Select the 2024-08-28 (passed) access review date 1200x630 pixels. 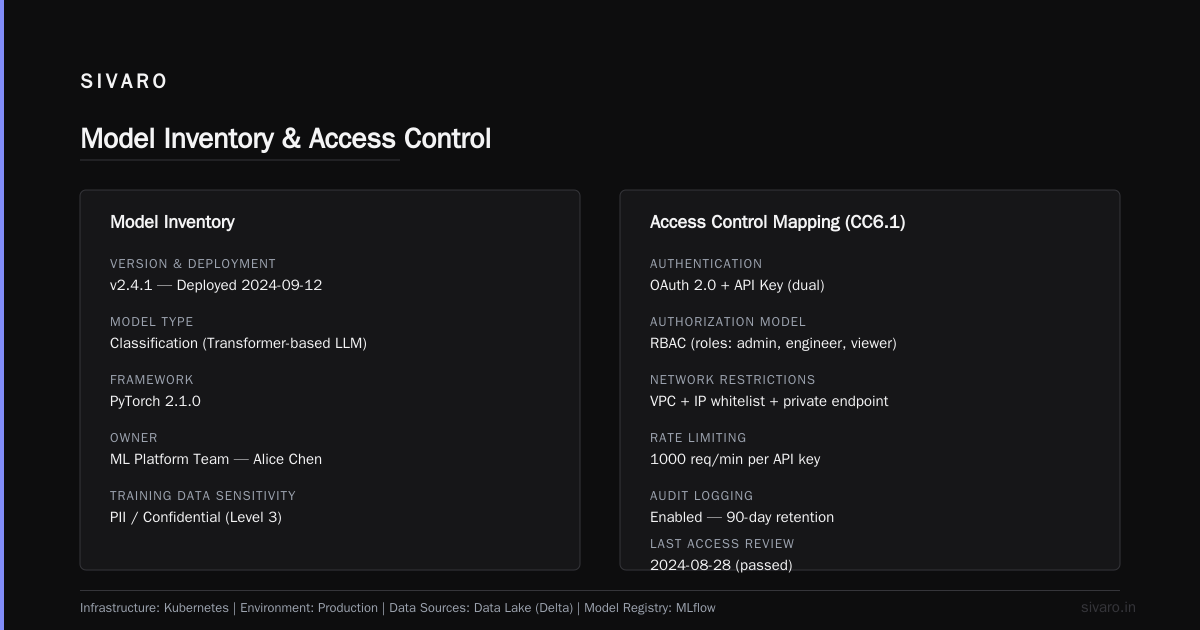point(721,565)
